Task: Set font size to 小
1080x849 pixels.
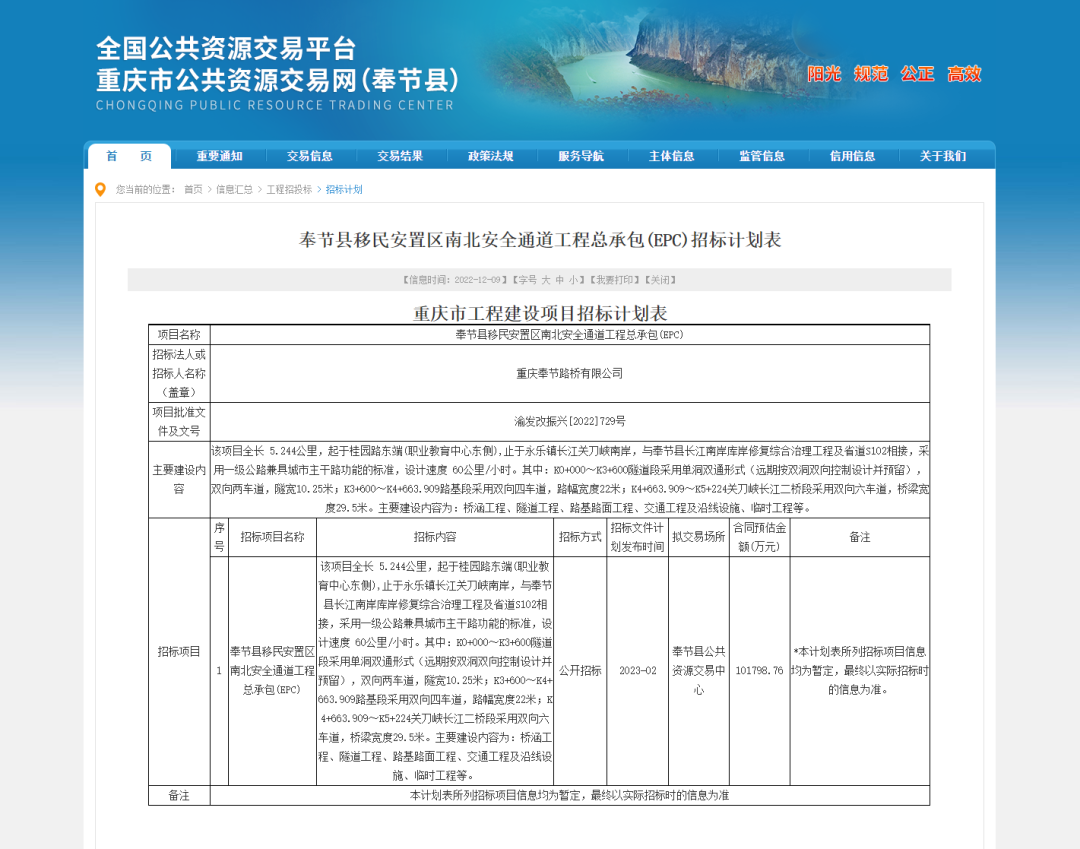Action: pyautogui.click(x=573, y=280)
